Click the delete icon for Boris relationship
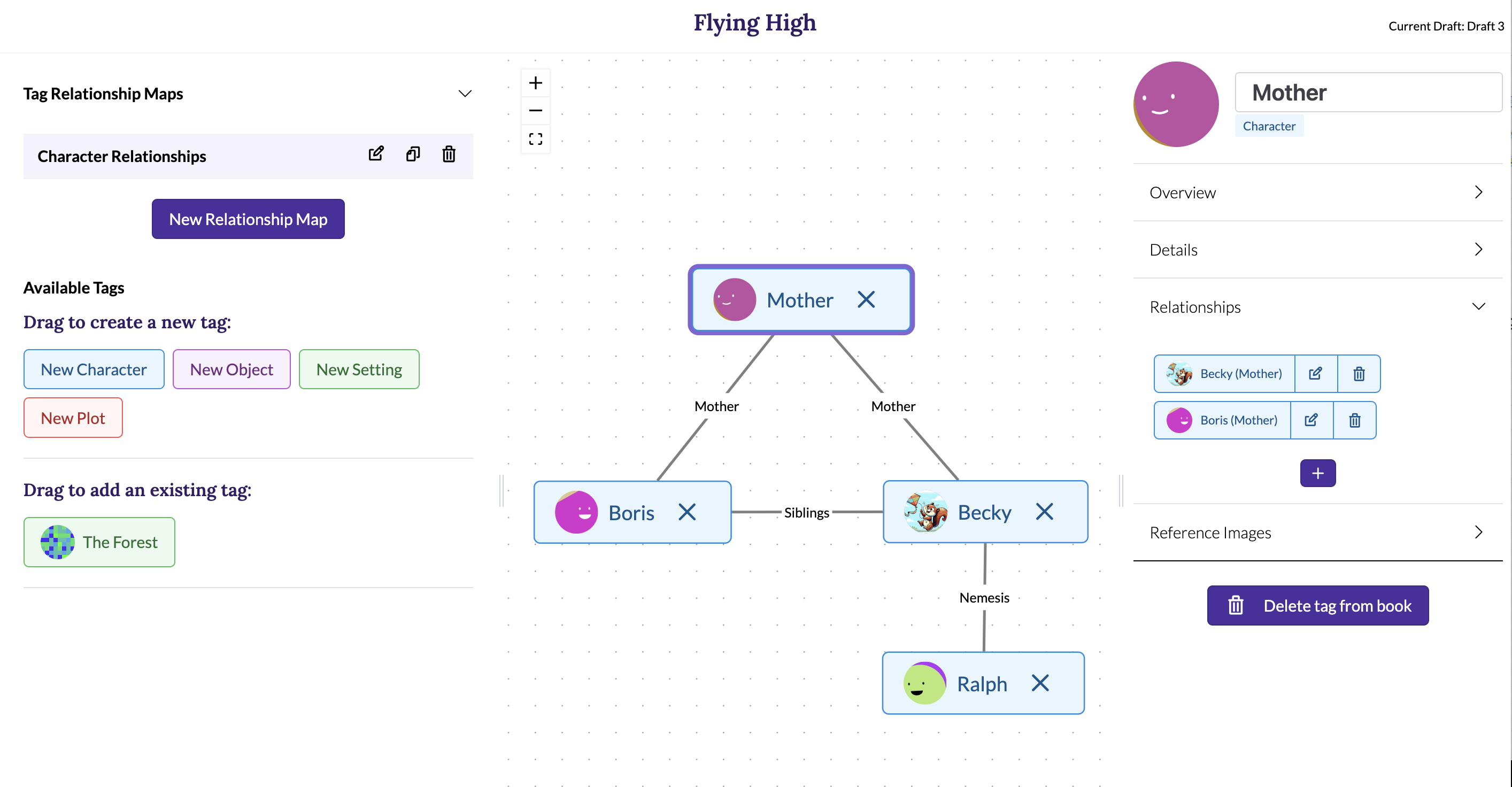 click(x=1355, y=420)
